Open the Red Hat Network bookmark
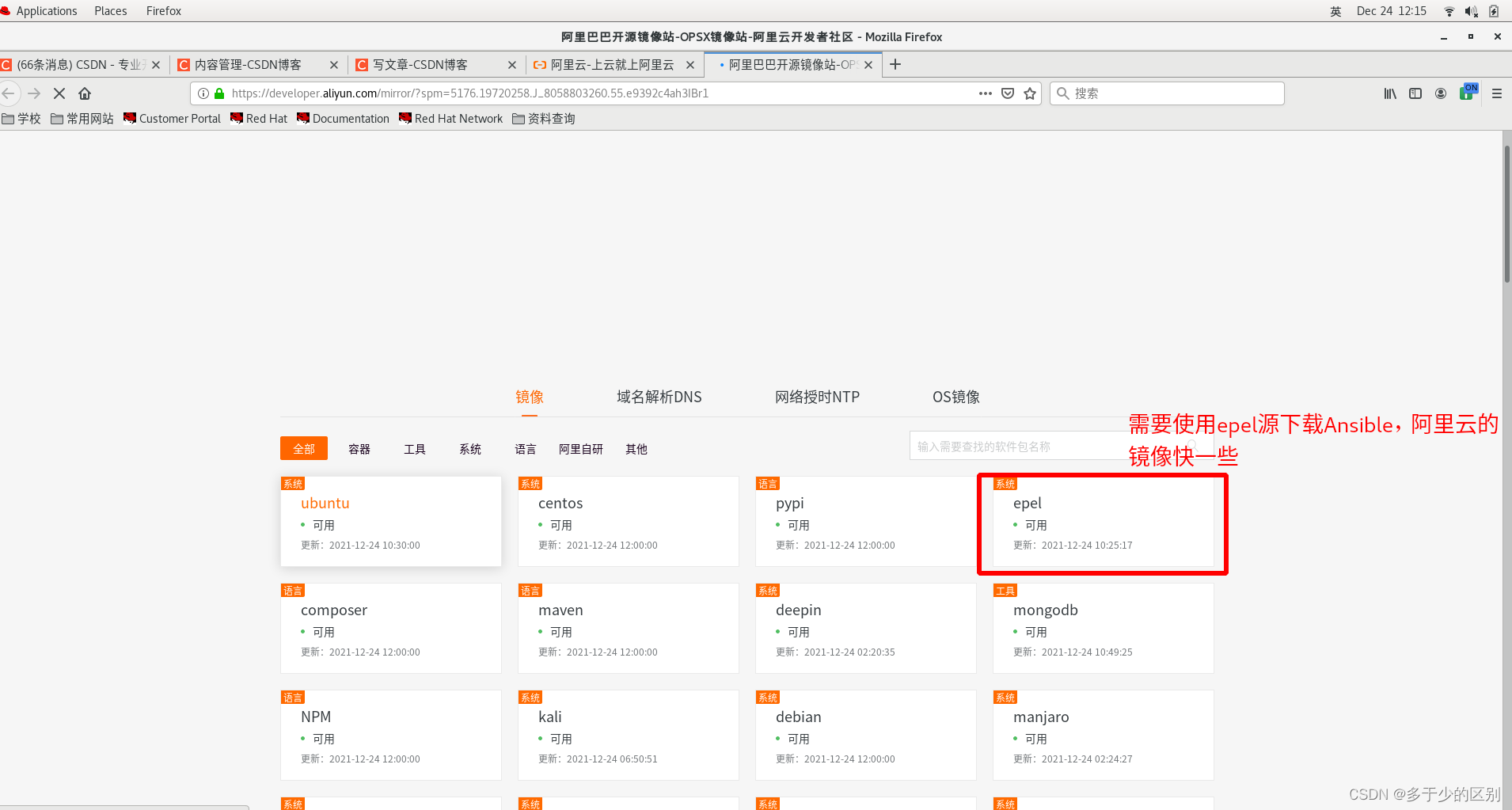Screen dimensions: 1512x810 [450, 119]
